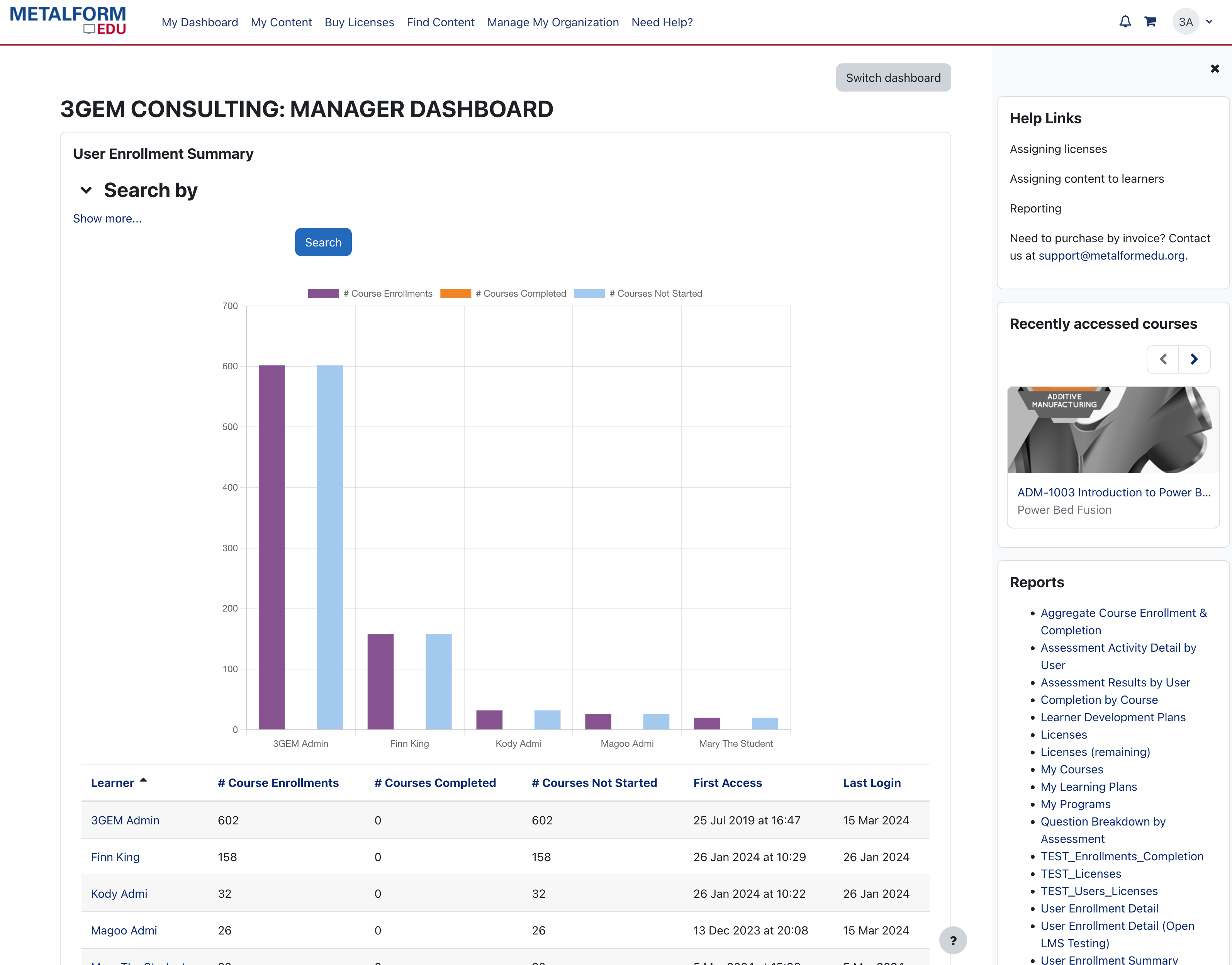Toggle Course Enrollments legend series
The image size is (1232, 965).
point(370,294)
